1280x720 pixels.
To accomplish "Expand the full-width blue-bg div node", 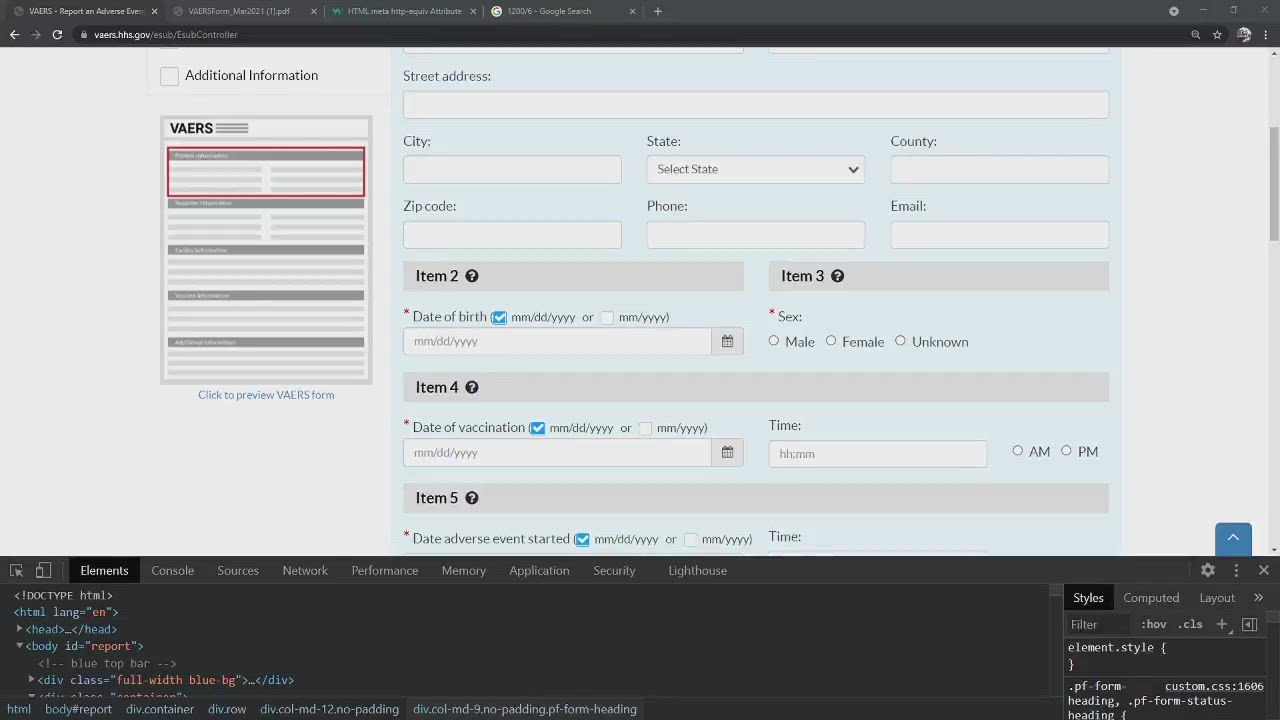I will (32, 680).
